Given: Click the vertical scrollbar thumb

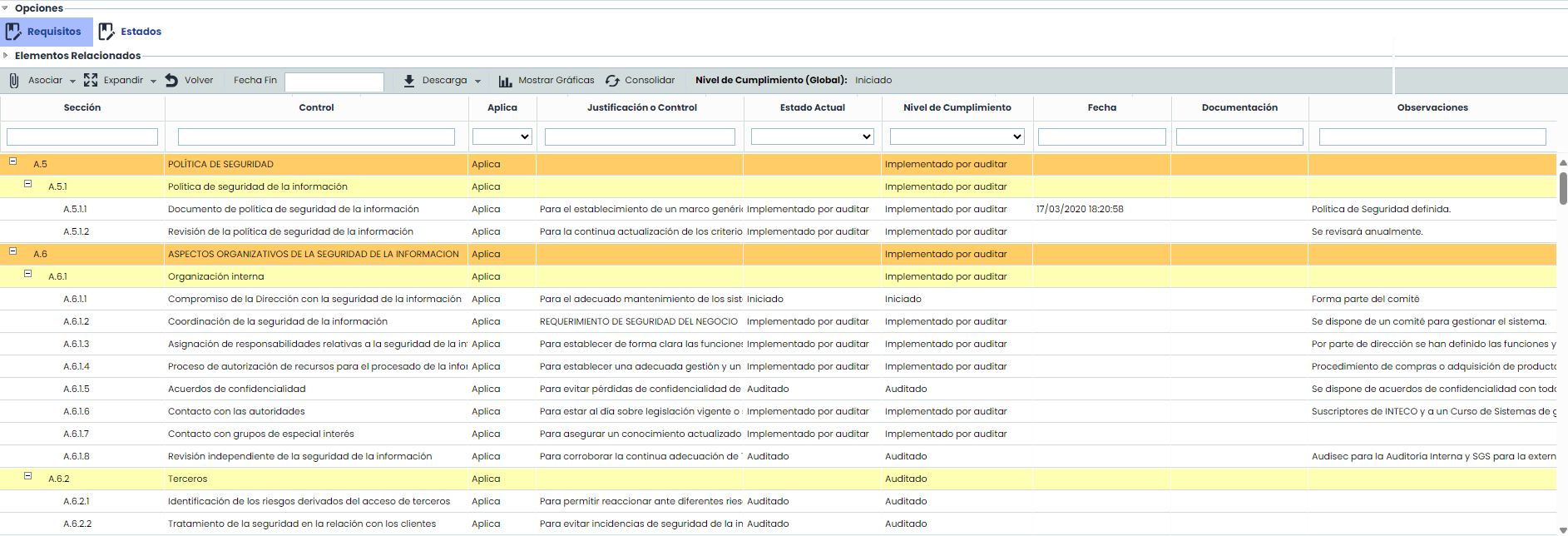Looking at the screenshot, I should tap(1563, 188).
